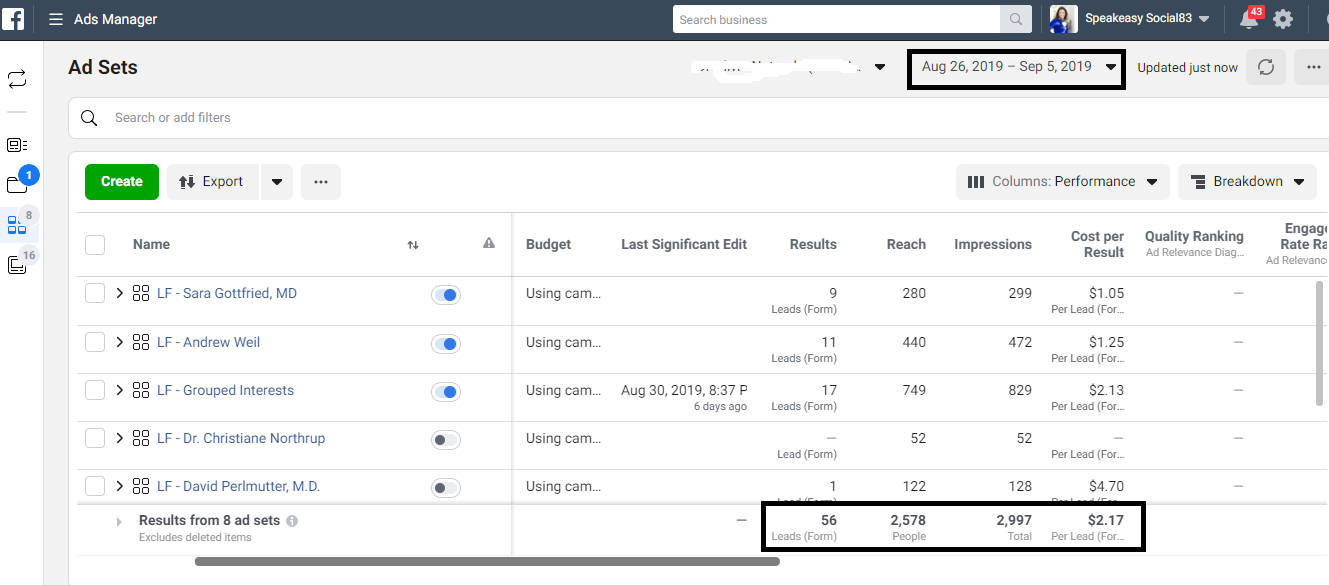Sort by the Cost per Result column header
The width and height of the screenshot is (1329, 585).
[x=1097, y=244]
